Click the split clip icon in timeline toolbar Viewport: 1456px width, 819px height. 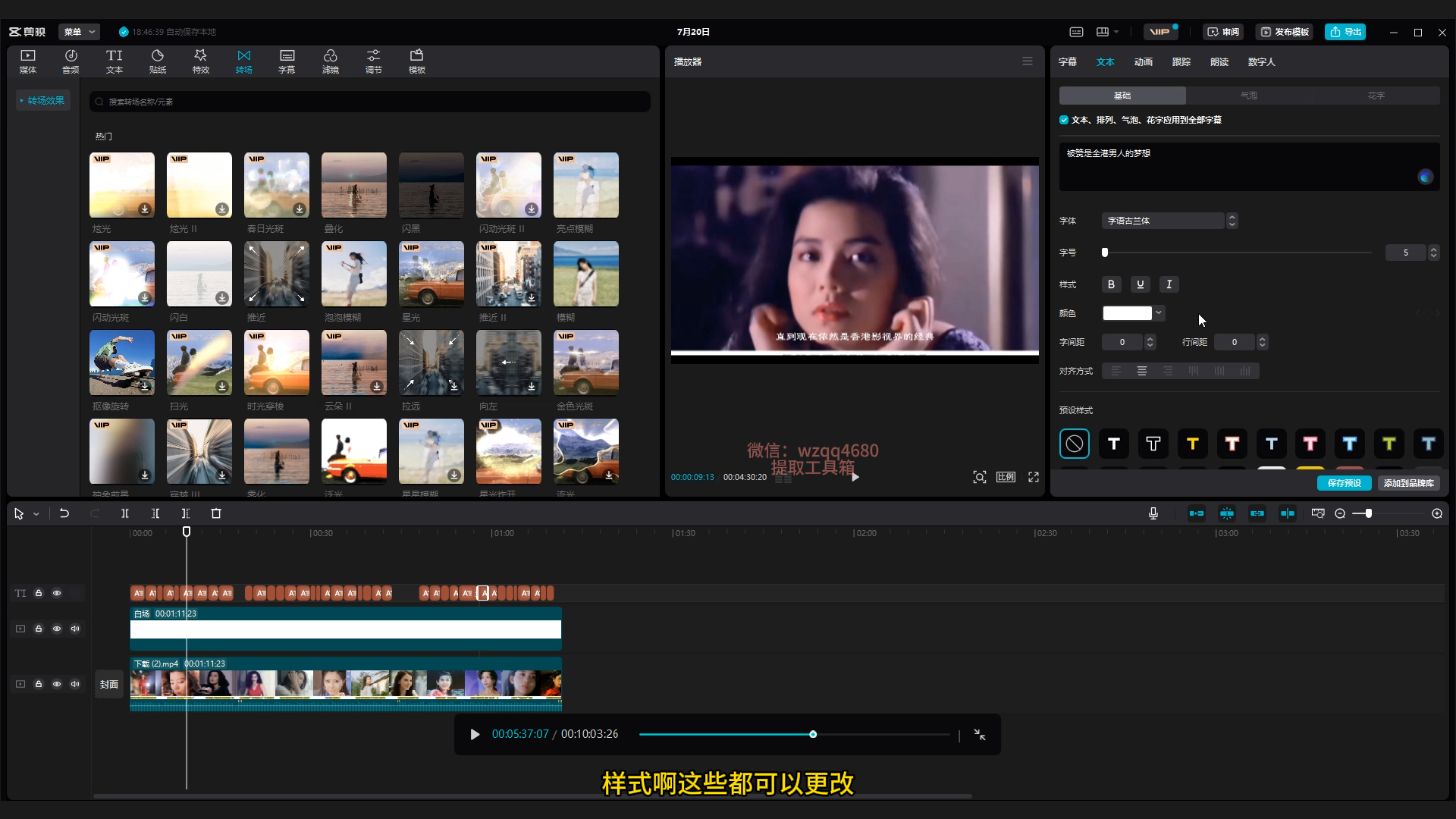click(125, 513)
